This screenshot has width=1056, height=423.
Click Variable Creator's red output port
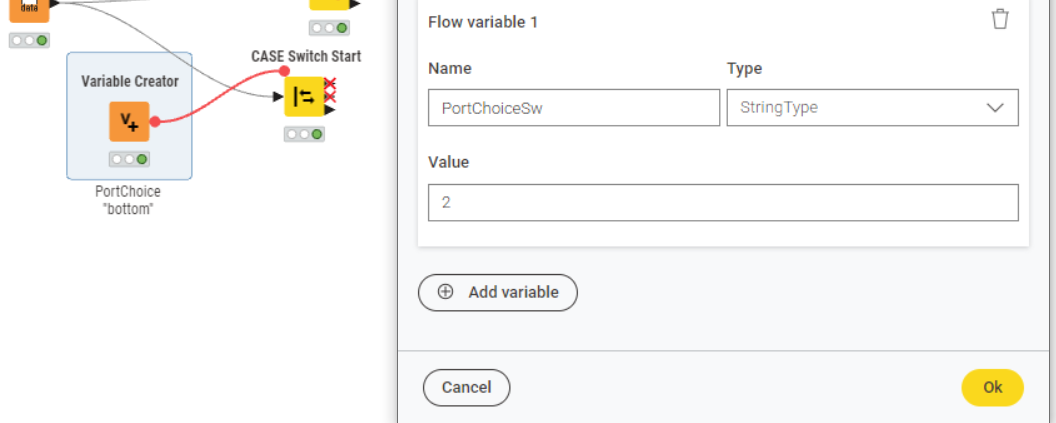point(155,121)
